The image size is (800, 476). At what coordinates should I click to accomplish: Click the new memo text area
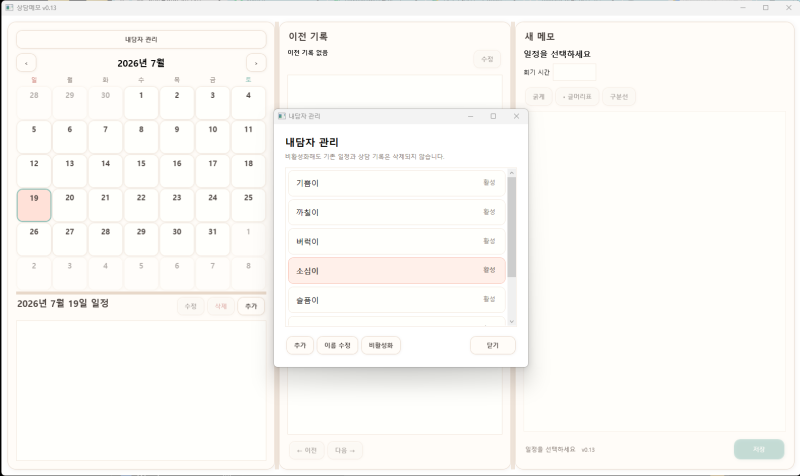(x=655, y=271)
